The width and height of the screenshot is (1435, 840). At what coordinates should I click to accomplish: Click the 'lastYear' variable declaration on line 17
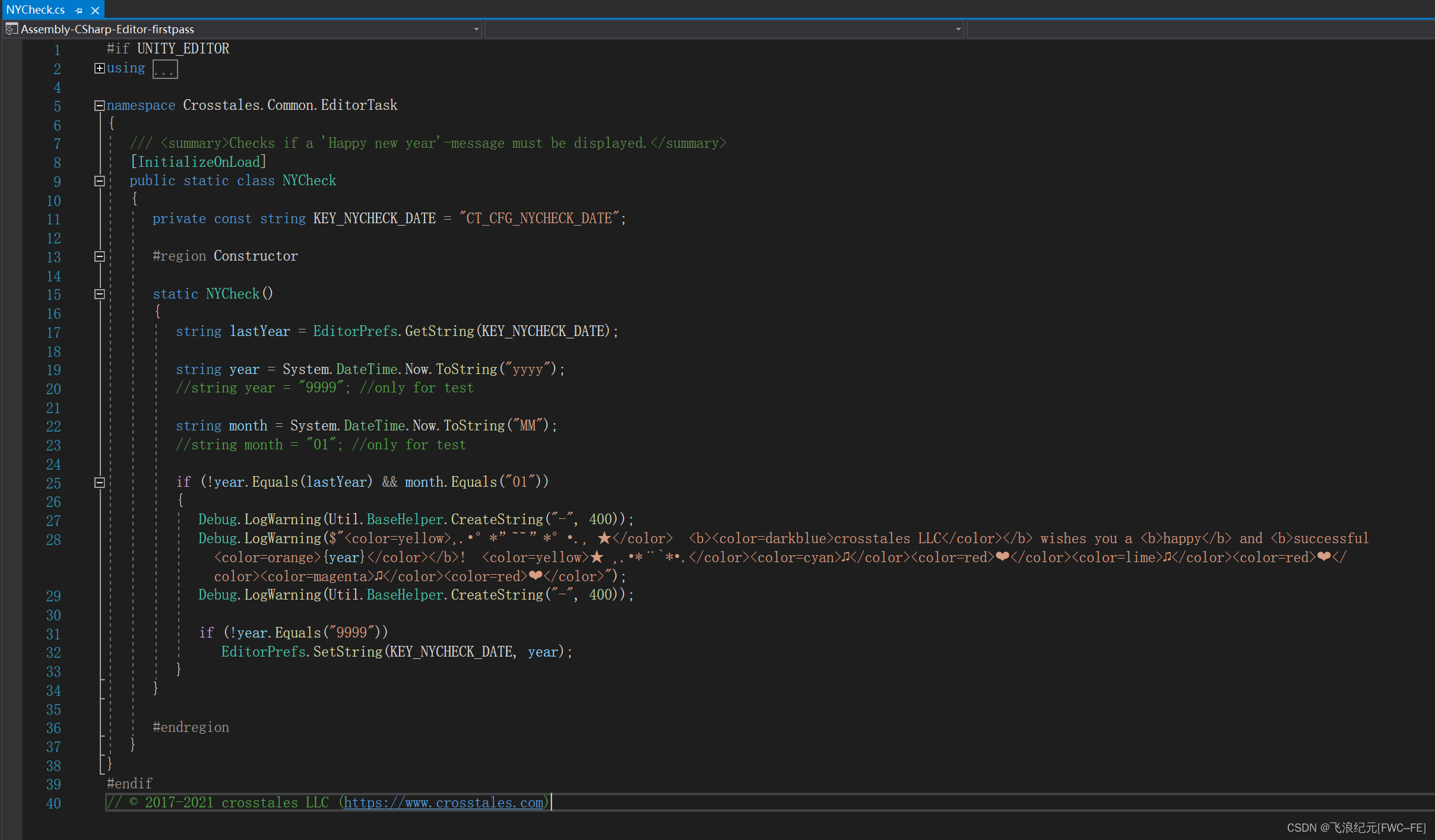pos(260,331)
